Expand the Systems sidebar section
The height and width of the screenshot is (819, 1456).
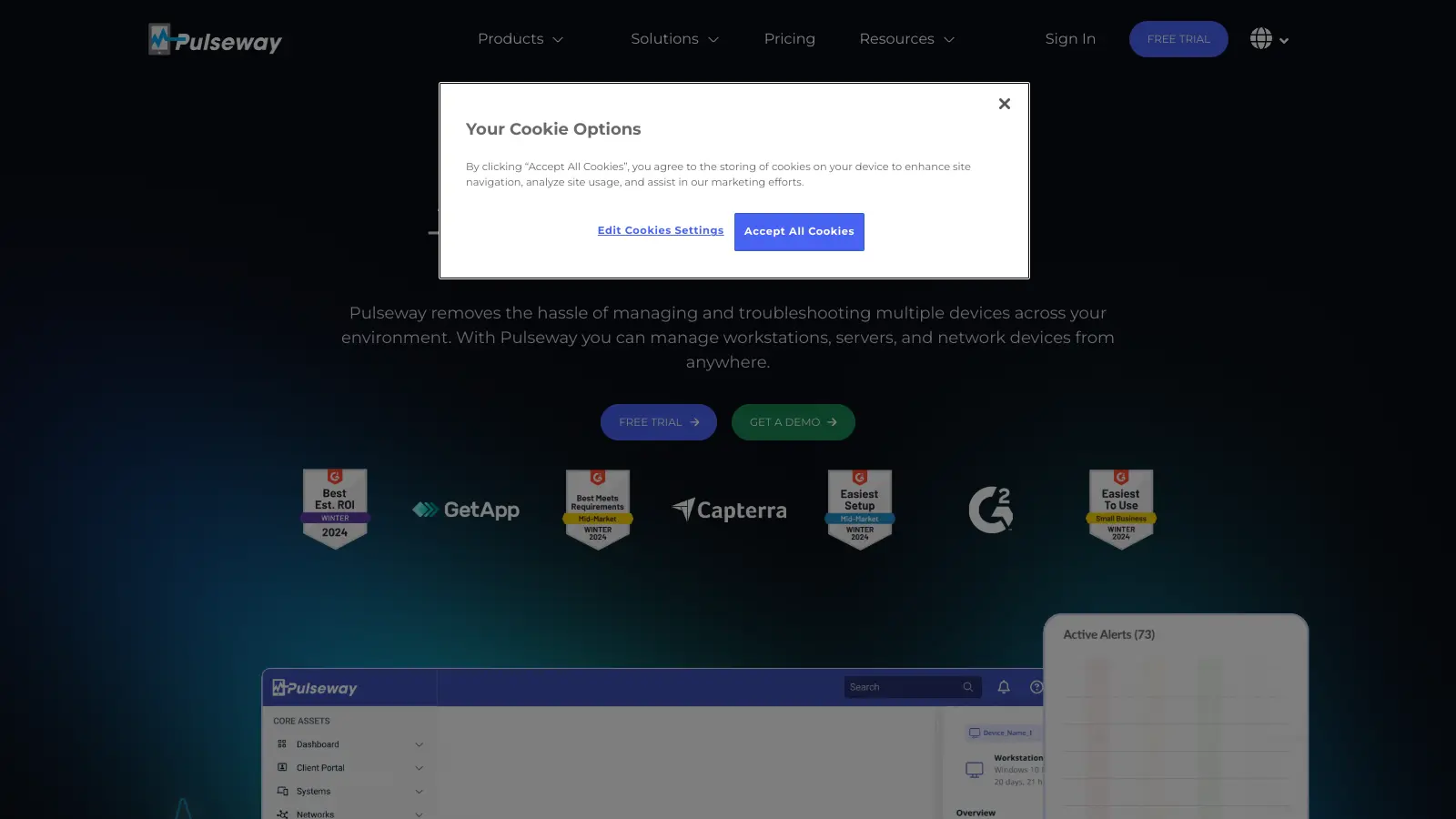coord(420,791)
